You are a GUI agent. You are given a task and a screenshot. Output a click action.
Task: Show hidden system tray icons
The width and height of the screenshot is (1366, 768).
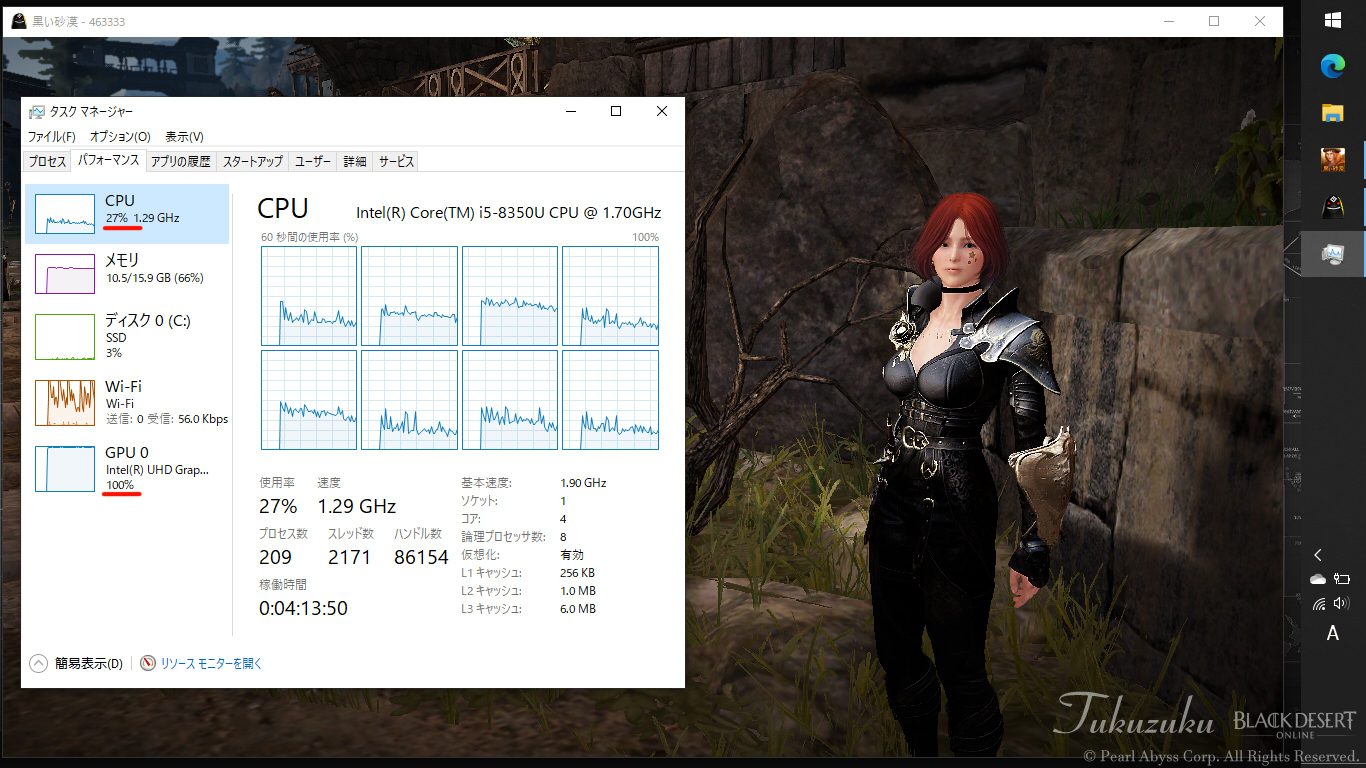(x=1318, y=555)
